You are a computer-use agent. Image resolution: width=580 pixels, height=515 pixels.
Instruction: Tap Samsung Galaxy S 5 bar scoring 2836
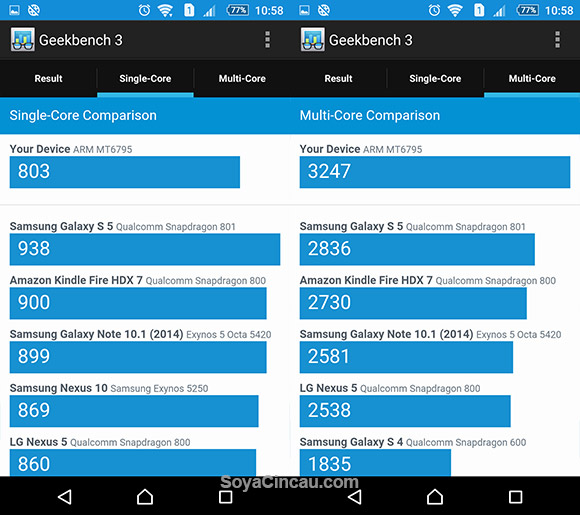point(417,249)
